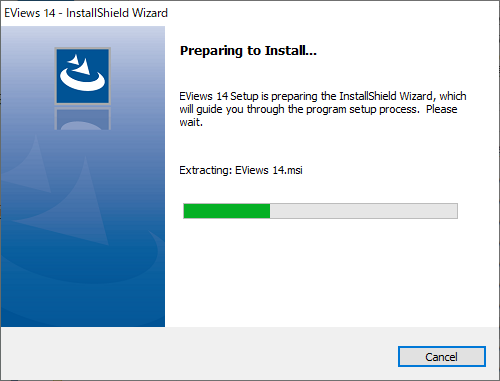Click the unfilled gray portion of progress bar

pyautogui.click(x=364, y=211)
